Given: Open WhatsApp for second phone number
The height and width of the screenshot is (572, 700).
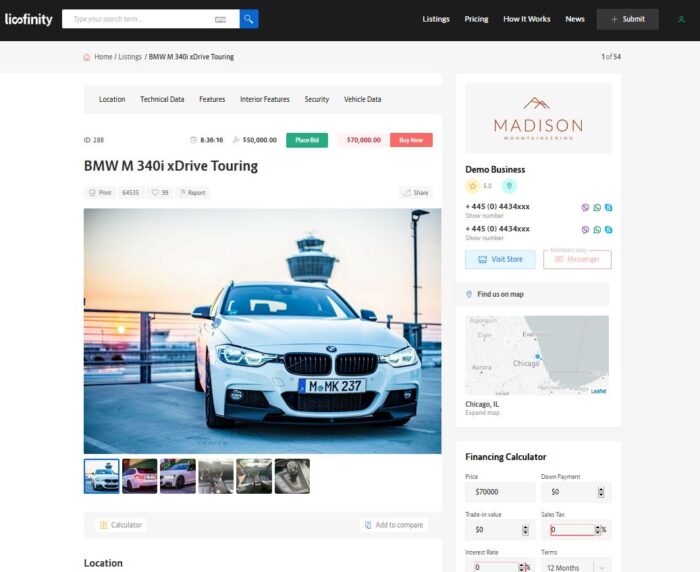Looking at the screenshot, I should point(597,230).
